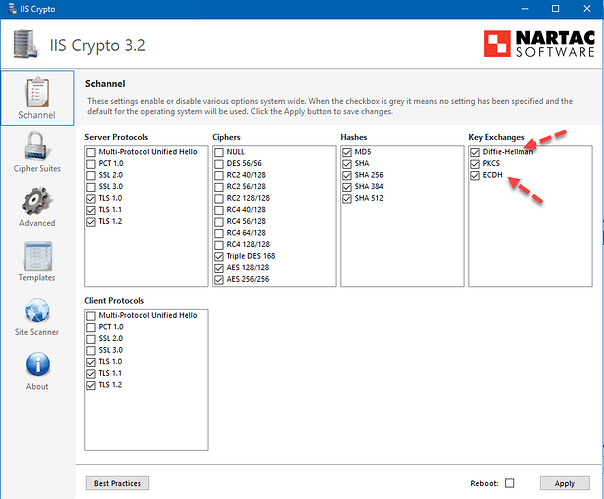Apply the Schannel changes
Image resolution: width=604 pixels, height=499 pixels.
(565, 483)
